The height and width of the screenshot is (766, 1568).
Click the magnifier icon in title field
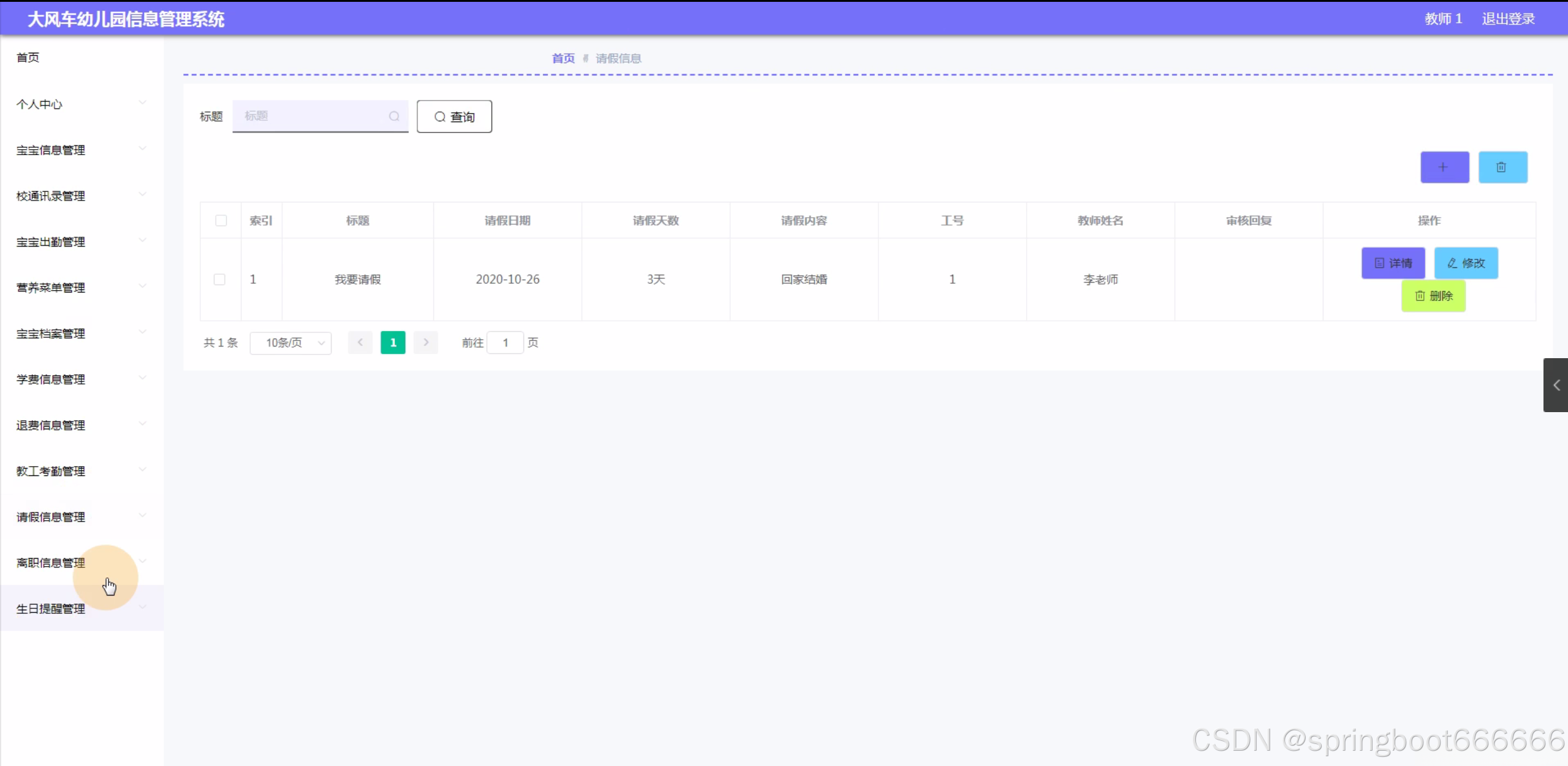(394, 116)
